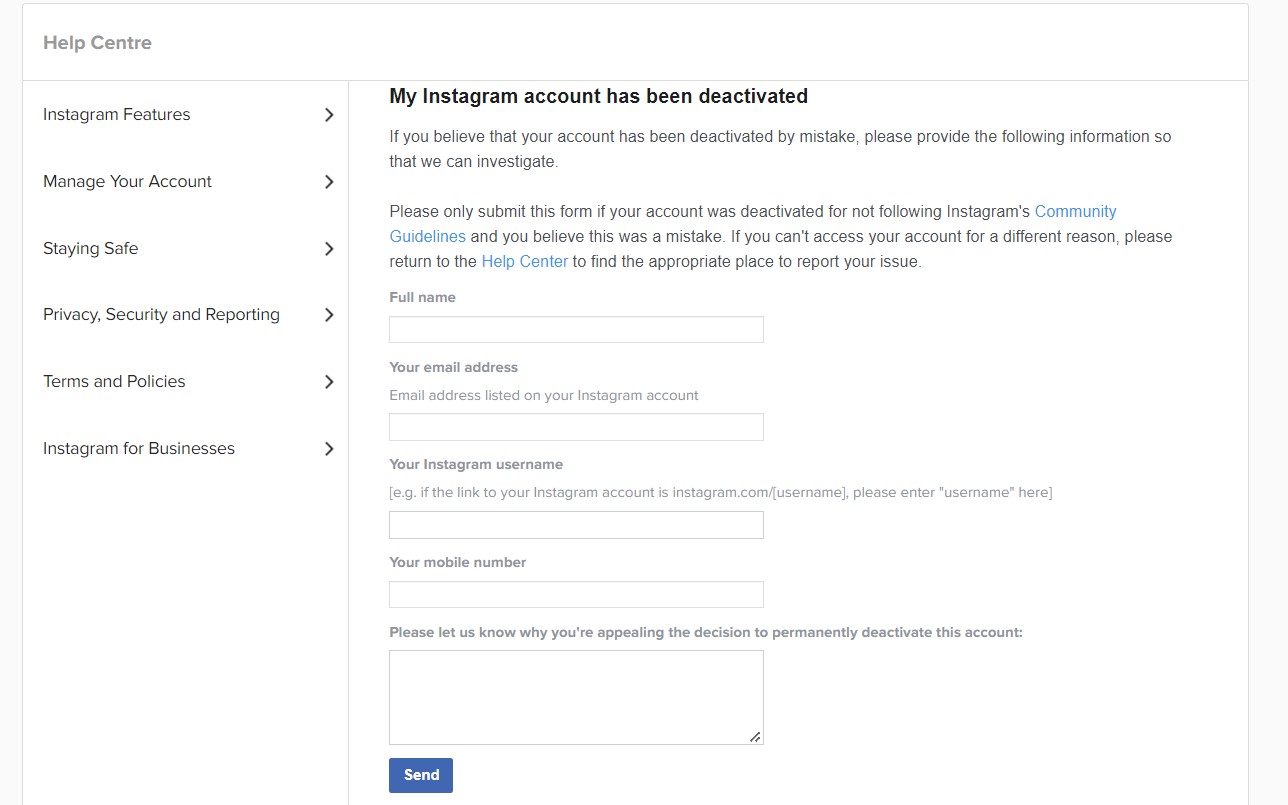Select Staying Safe from the sidebar
The width and height of the screenshot is (1288, 805).
[91, 248]
